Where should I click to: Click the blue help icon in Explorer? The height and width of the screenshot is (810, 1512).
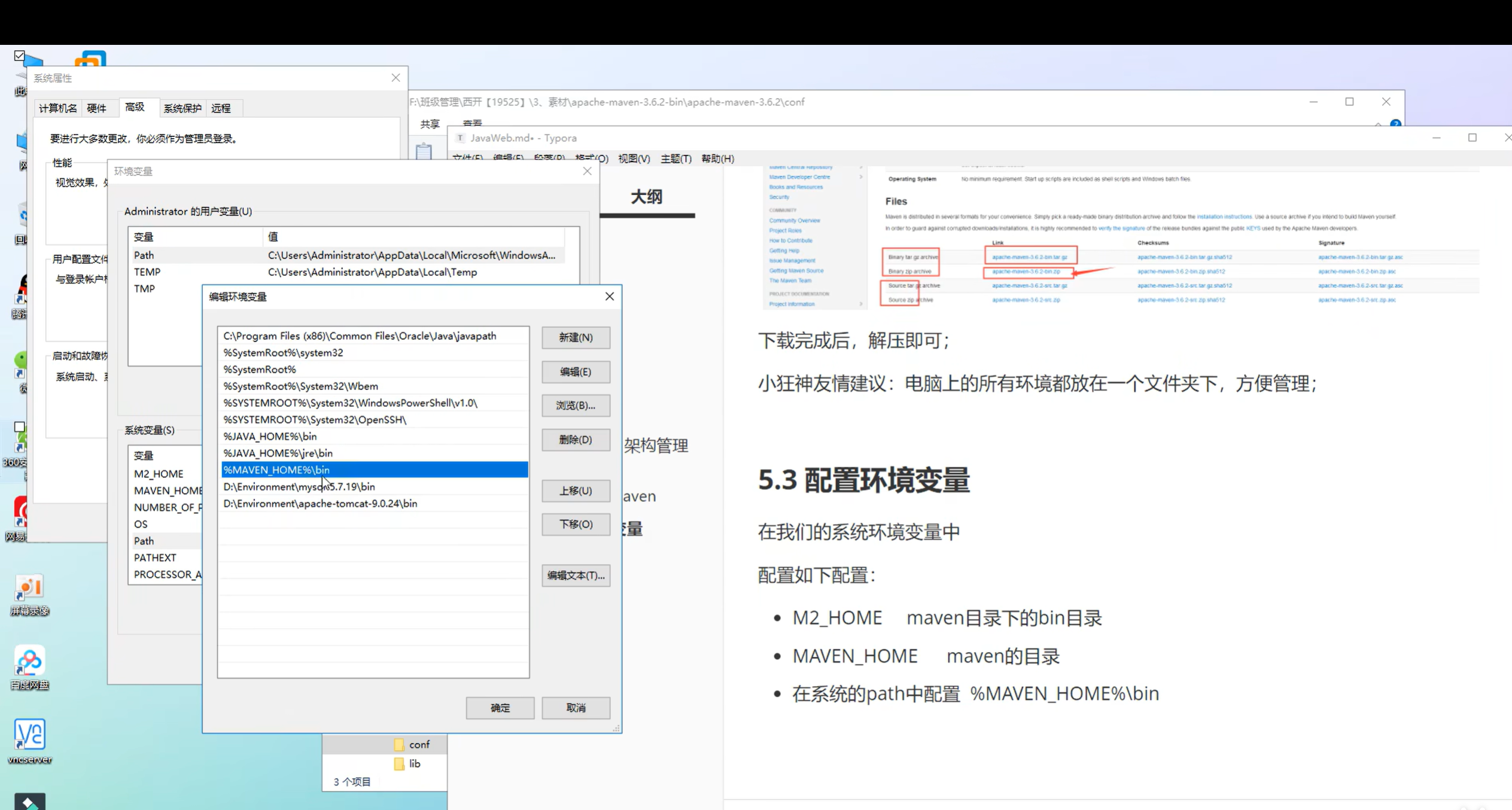click(1395, 123)
